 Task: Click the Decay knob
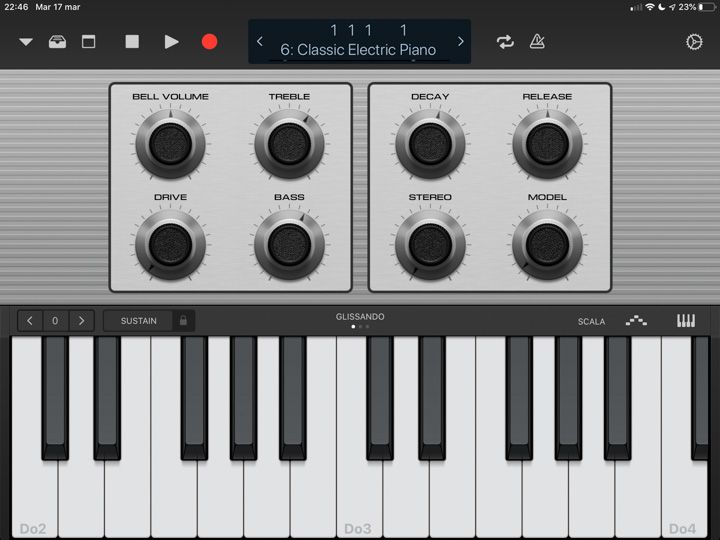click(x=430, y=144)
